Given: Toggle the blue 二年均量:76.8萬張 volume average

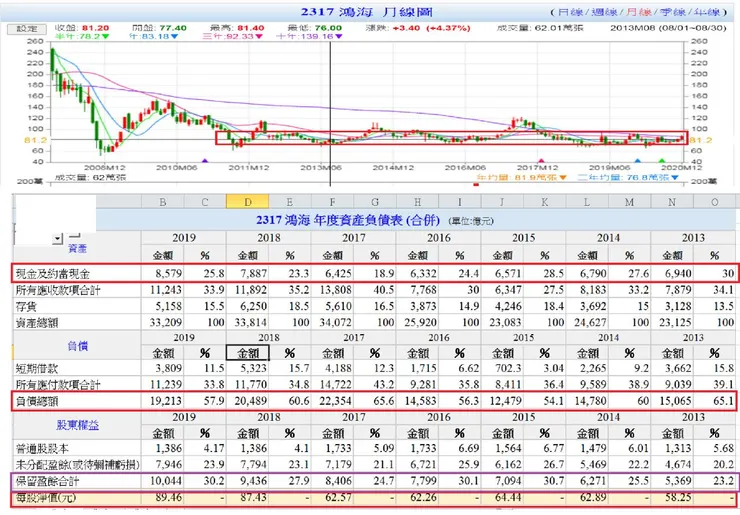Looking at the screenshot, I should coord(628,177).
